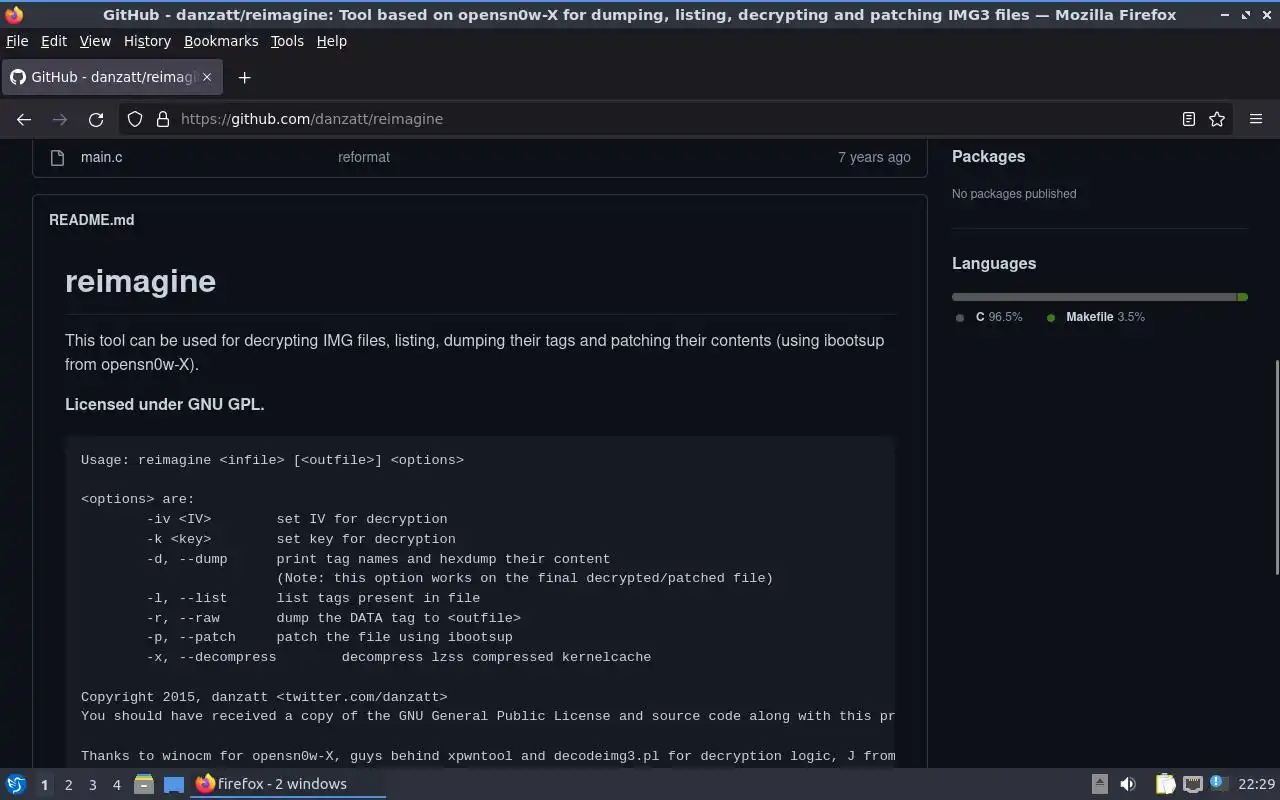Open the main.c file link
The width and height of the screenshot is (1280, 800).
point(102,157)
